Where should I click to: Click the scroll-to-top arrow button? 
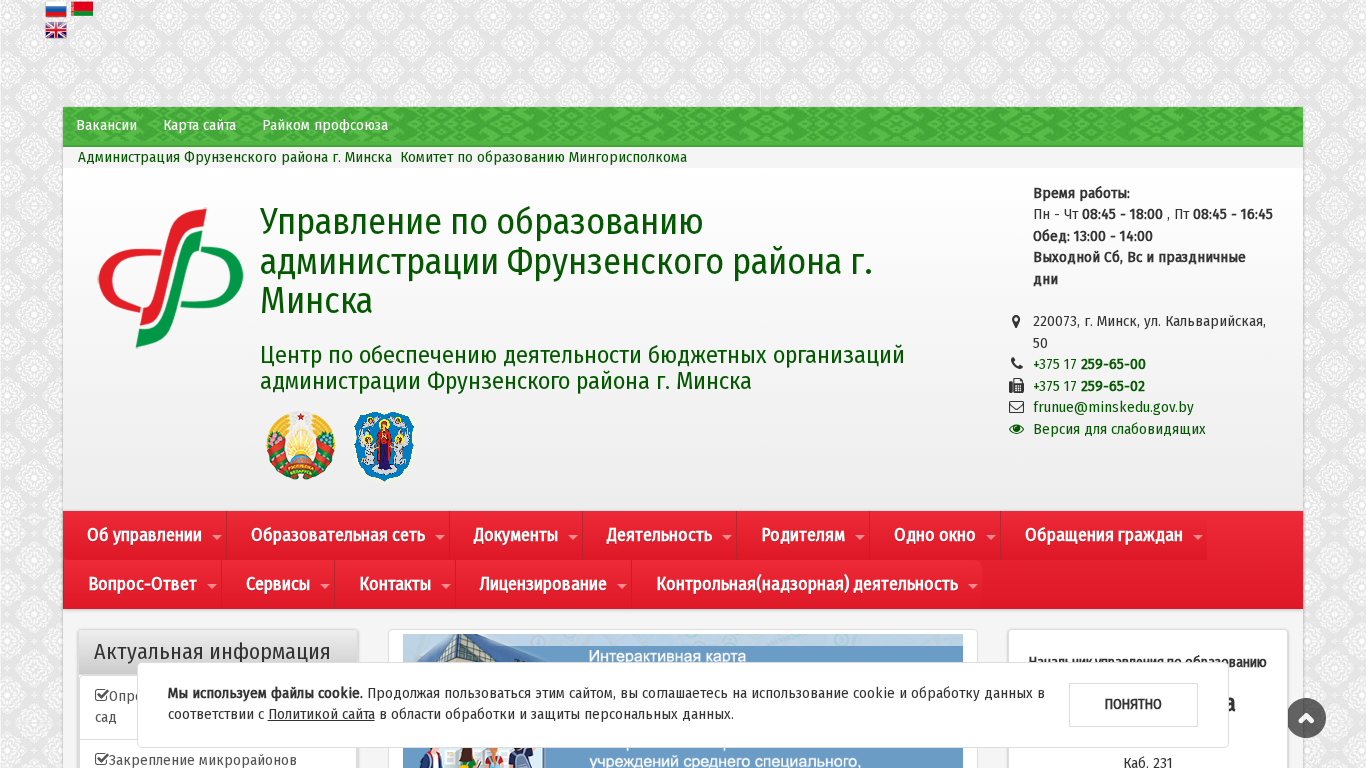(1306, 718)
